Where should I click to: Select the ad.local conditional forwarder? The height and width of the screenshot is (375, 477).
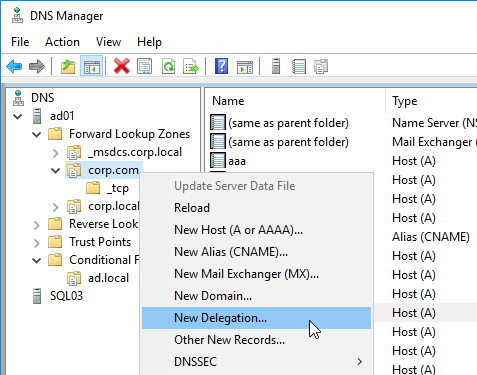click(x=108, y=278)
